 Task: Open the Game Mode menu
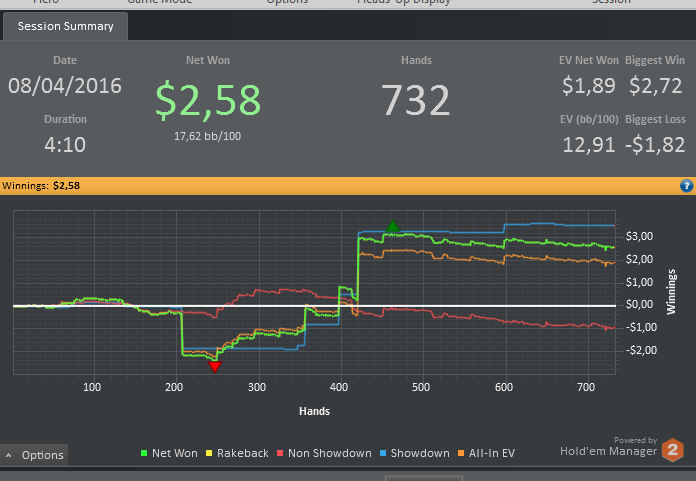coord(159,2)
